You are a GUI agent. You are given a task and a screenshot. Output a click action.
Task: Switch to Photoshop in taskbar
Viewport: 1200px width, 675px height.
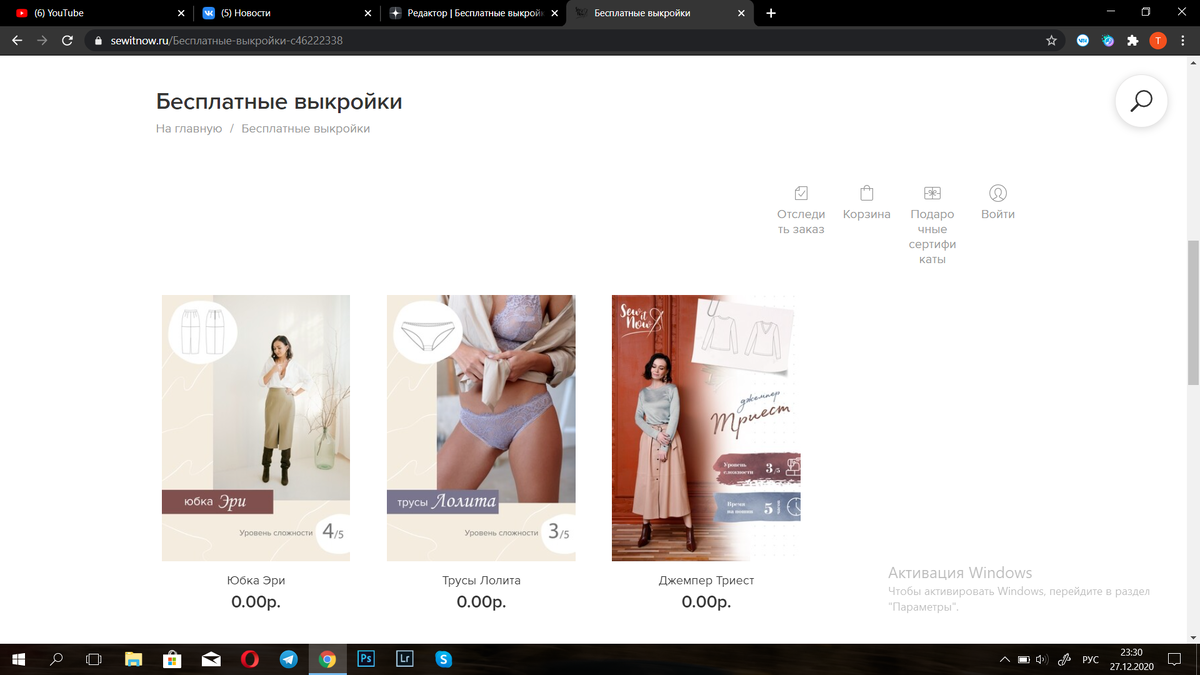click(x=366, y=660)
